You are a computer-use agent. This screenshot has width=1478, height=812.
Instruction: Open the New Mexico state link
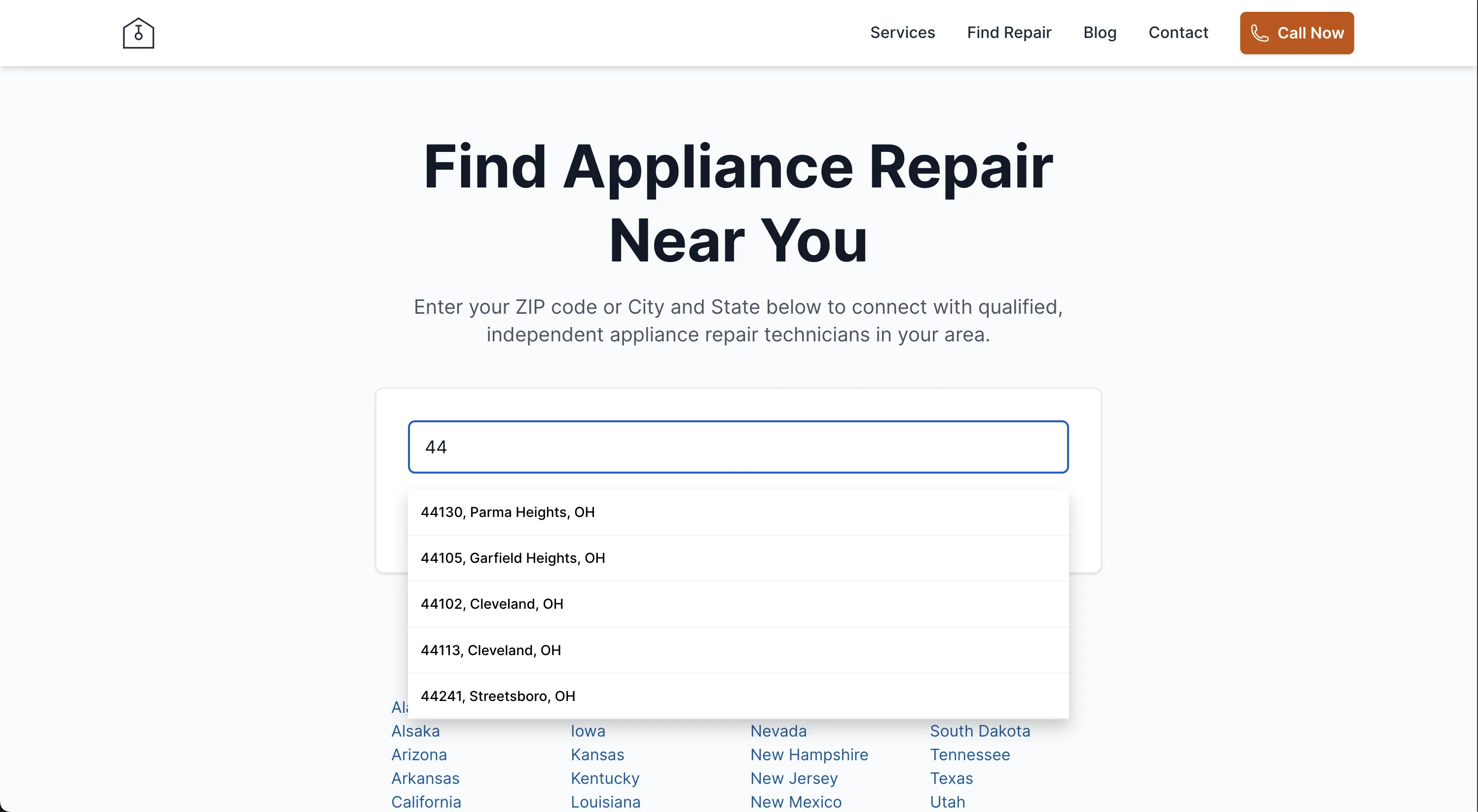tap(796, 802)
